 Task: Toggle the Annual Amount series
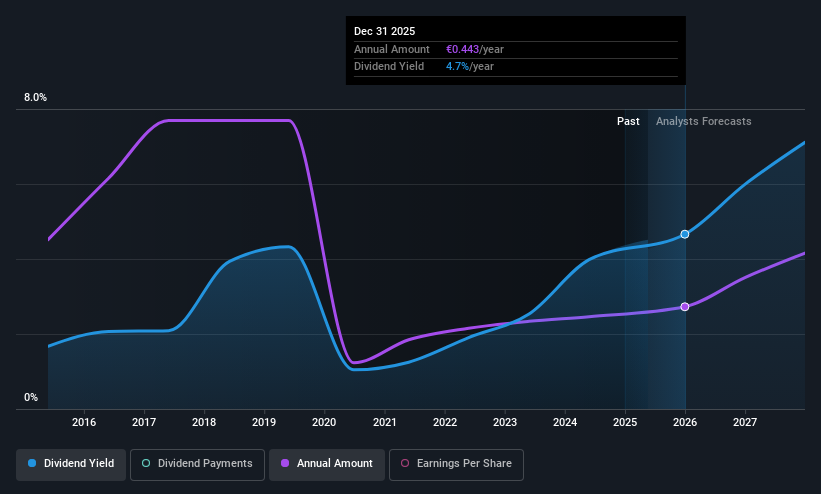[x=327, y=464]
